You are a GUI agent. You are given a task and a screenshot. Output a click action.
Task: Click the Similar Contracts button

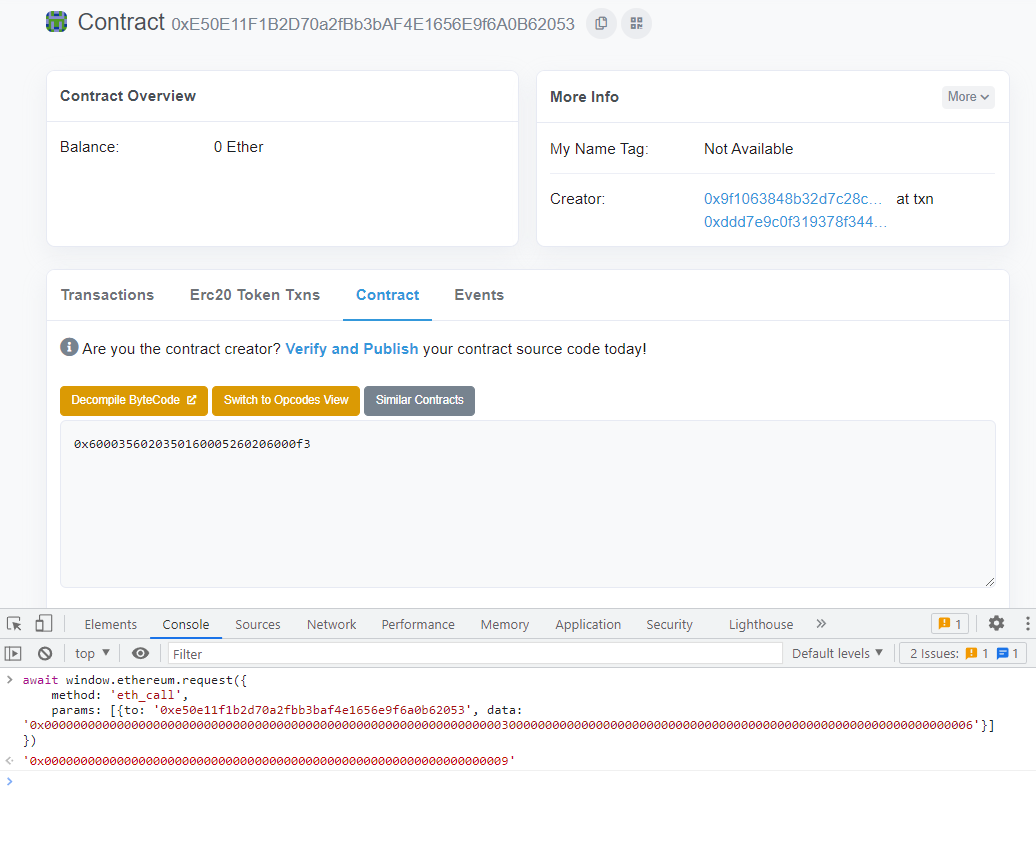coord(419,400)
